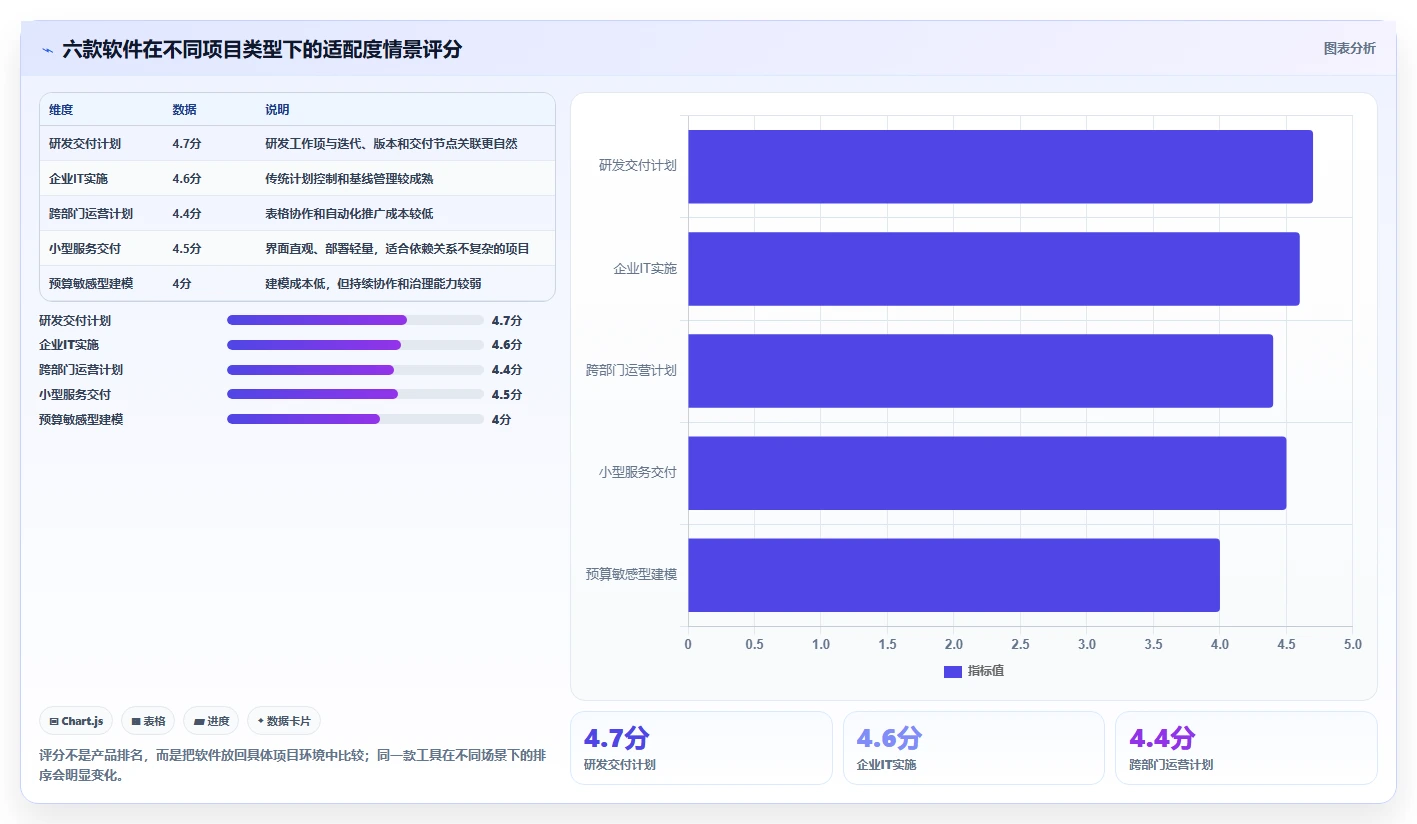Click the 研发交付计划 chart bar

(1000, 166)
